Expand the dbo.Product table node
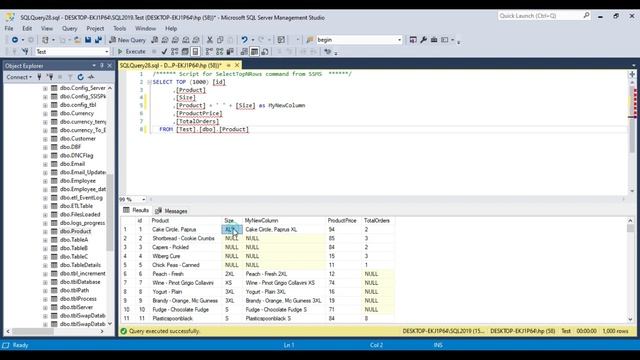The image size is (640, 360). coord(45,231)
